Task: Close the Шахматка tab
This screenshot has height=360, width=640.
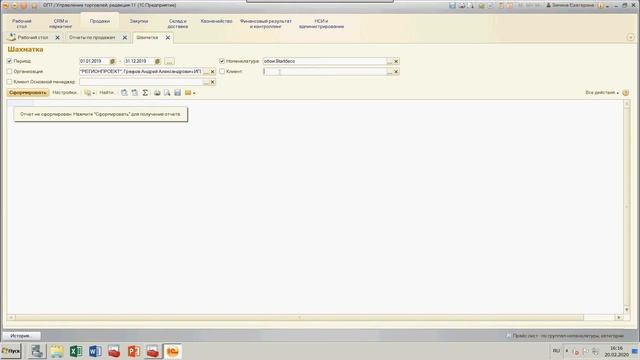Action: click(x=167, y=38)
